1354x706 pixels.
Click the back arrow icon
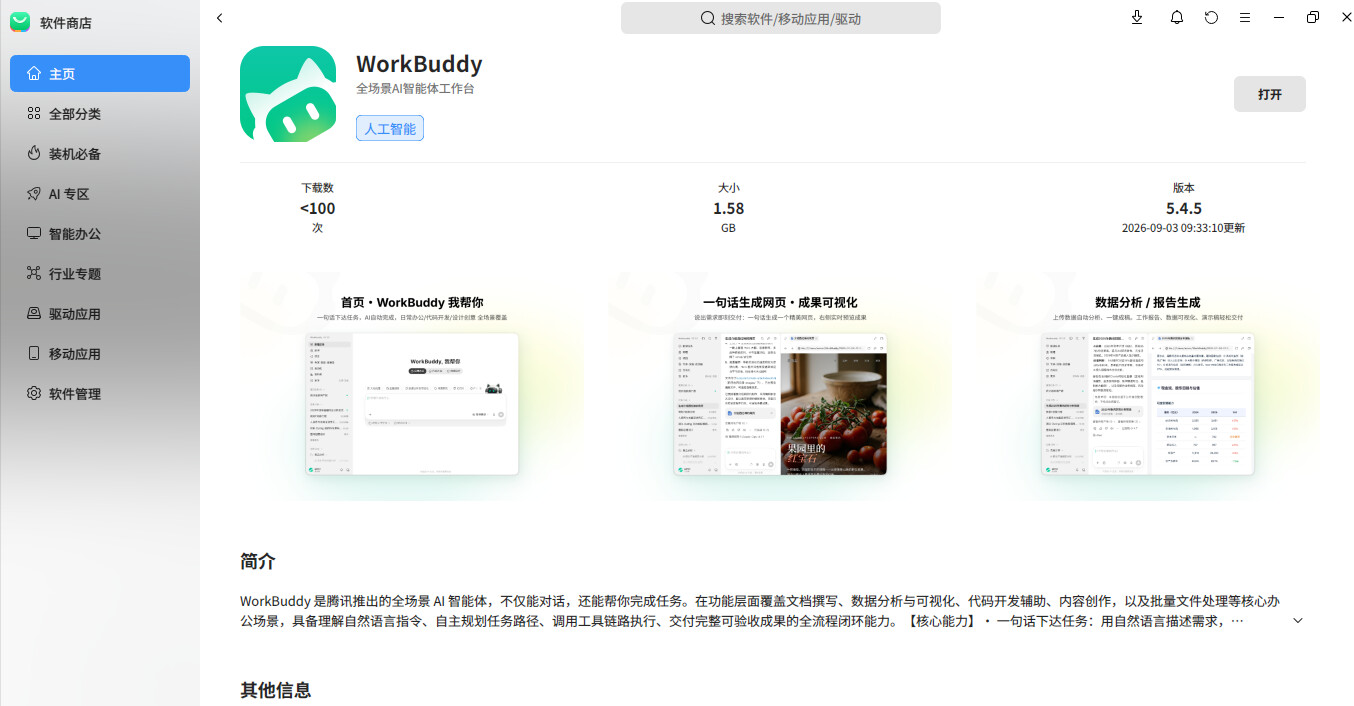tap(220, 18)
